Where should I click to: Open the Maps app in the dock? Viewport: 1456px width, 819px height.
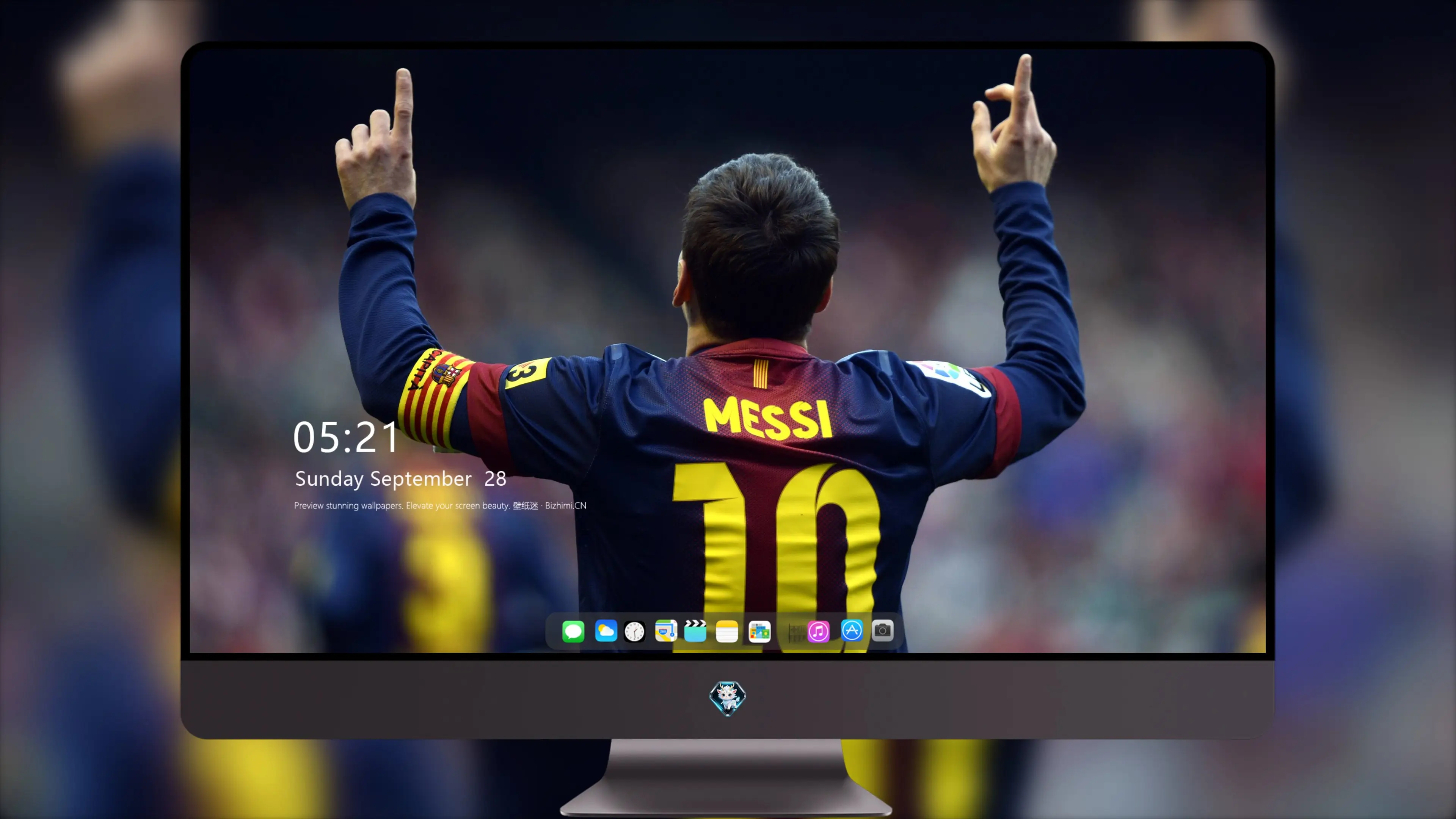click(666, 631)
